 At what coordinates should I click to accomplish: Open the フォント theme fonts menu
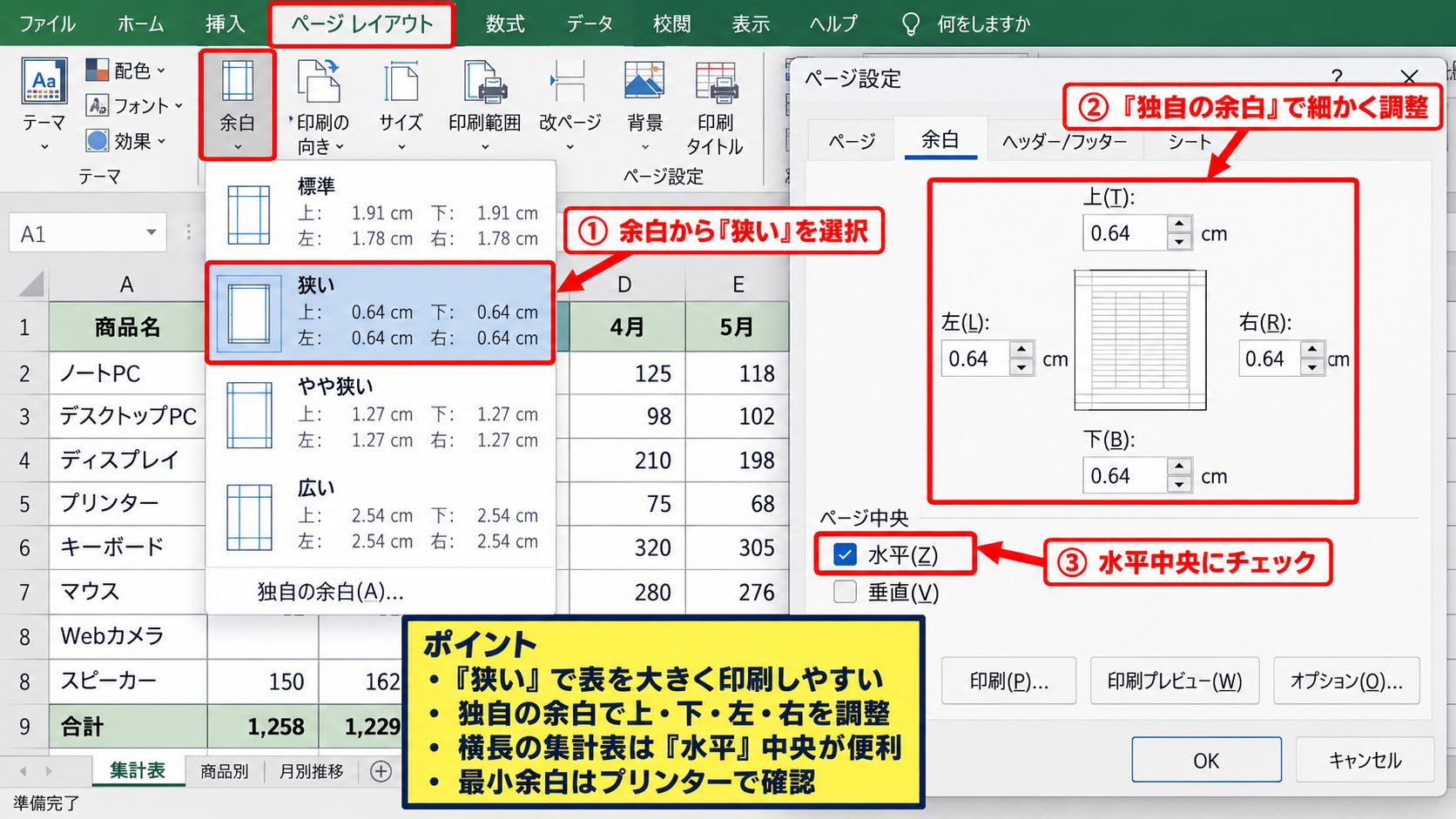[x=135, y=105]
